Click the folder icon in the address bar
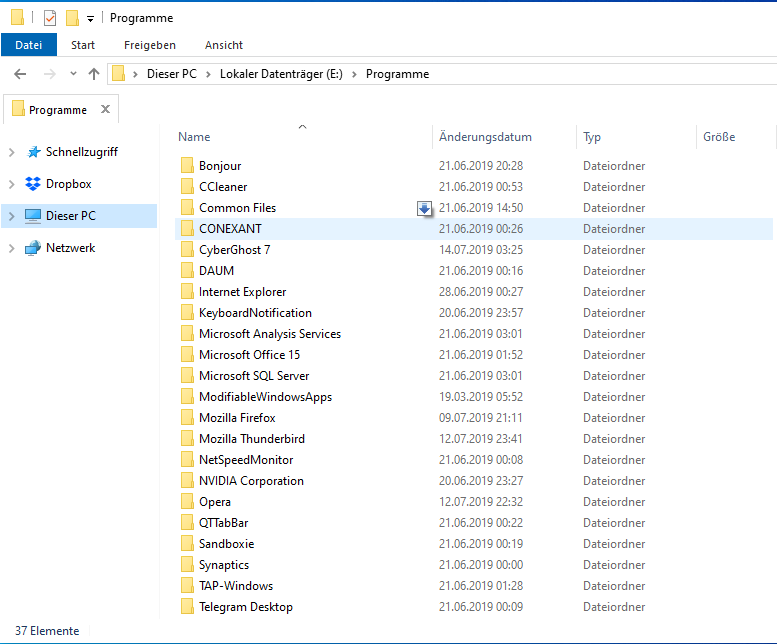The width and height of the screenshot is (777, 644). click(x=118, y=74)
